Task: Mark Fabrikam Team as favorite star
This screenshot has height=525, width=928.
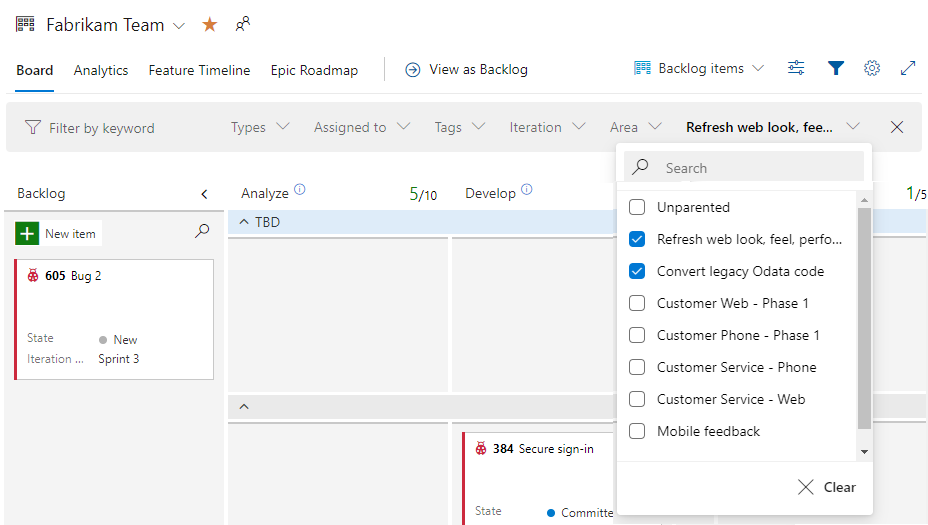Action: (x=210, y=25)
